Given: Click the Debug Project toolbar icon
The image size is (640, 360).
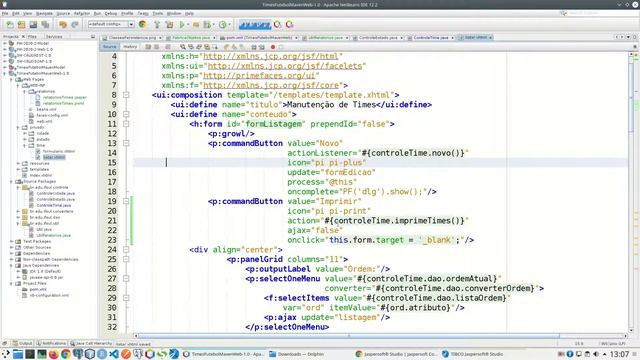Looking at the screenshot, I should [208, 25].
